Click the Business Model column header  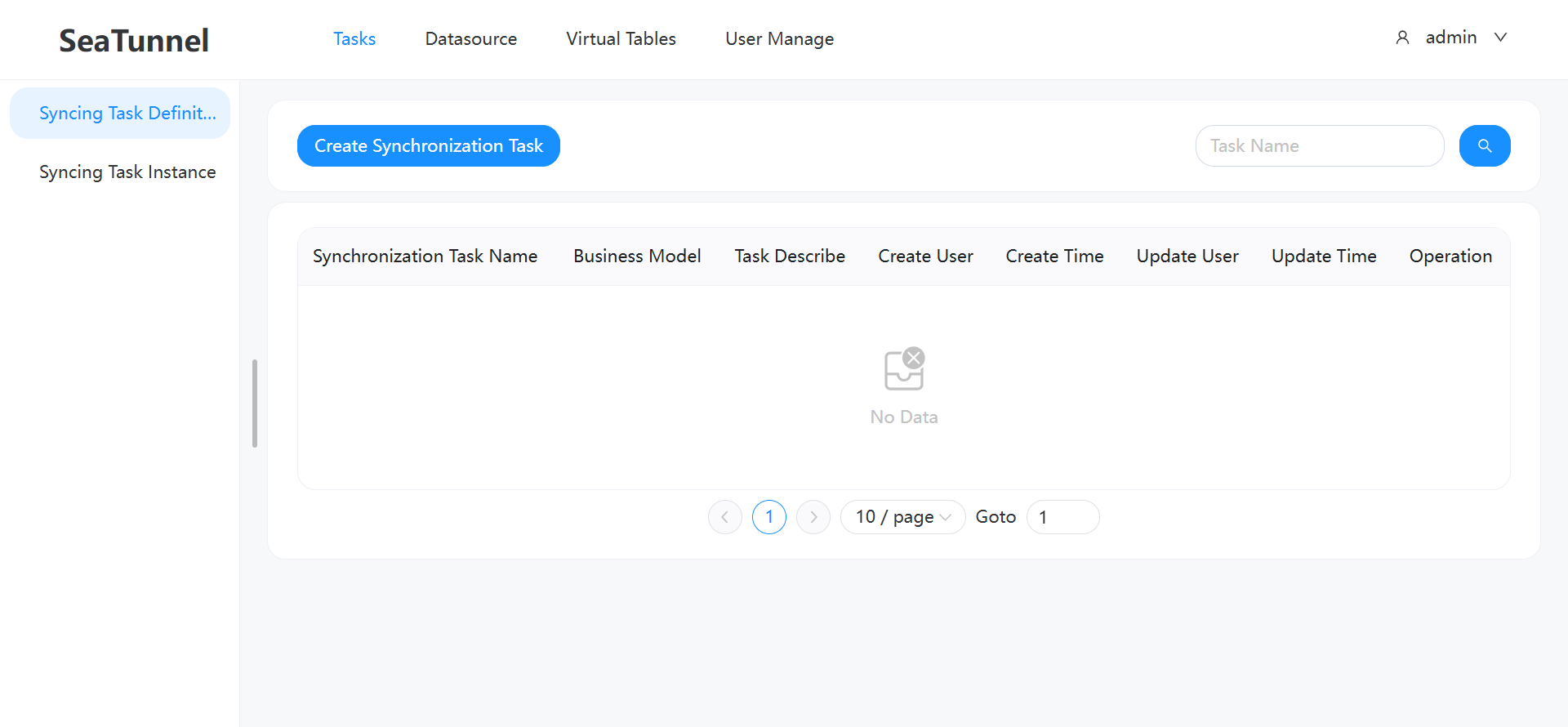[x=637, y=256]
